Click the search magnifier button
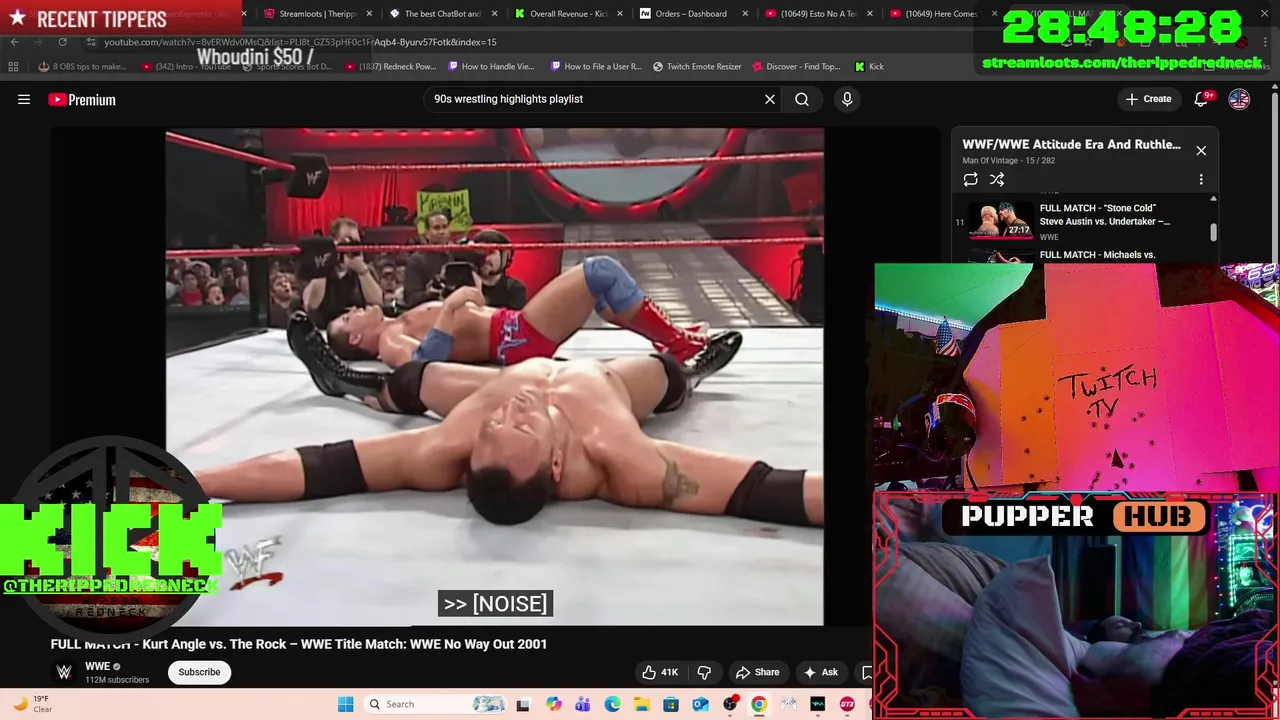1280x720 pixels. [x=802, y=99]
